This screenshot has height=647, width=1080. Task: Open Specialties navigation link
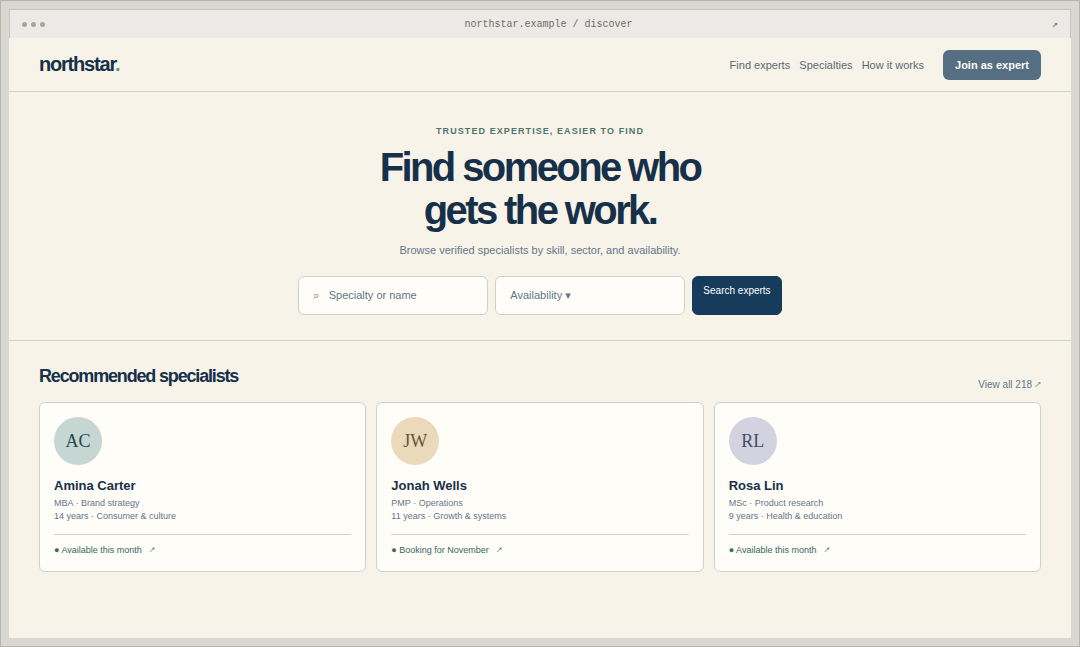click(x=825, y=65)
